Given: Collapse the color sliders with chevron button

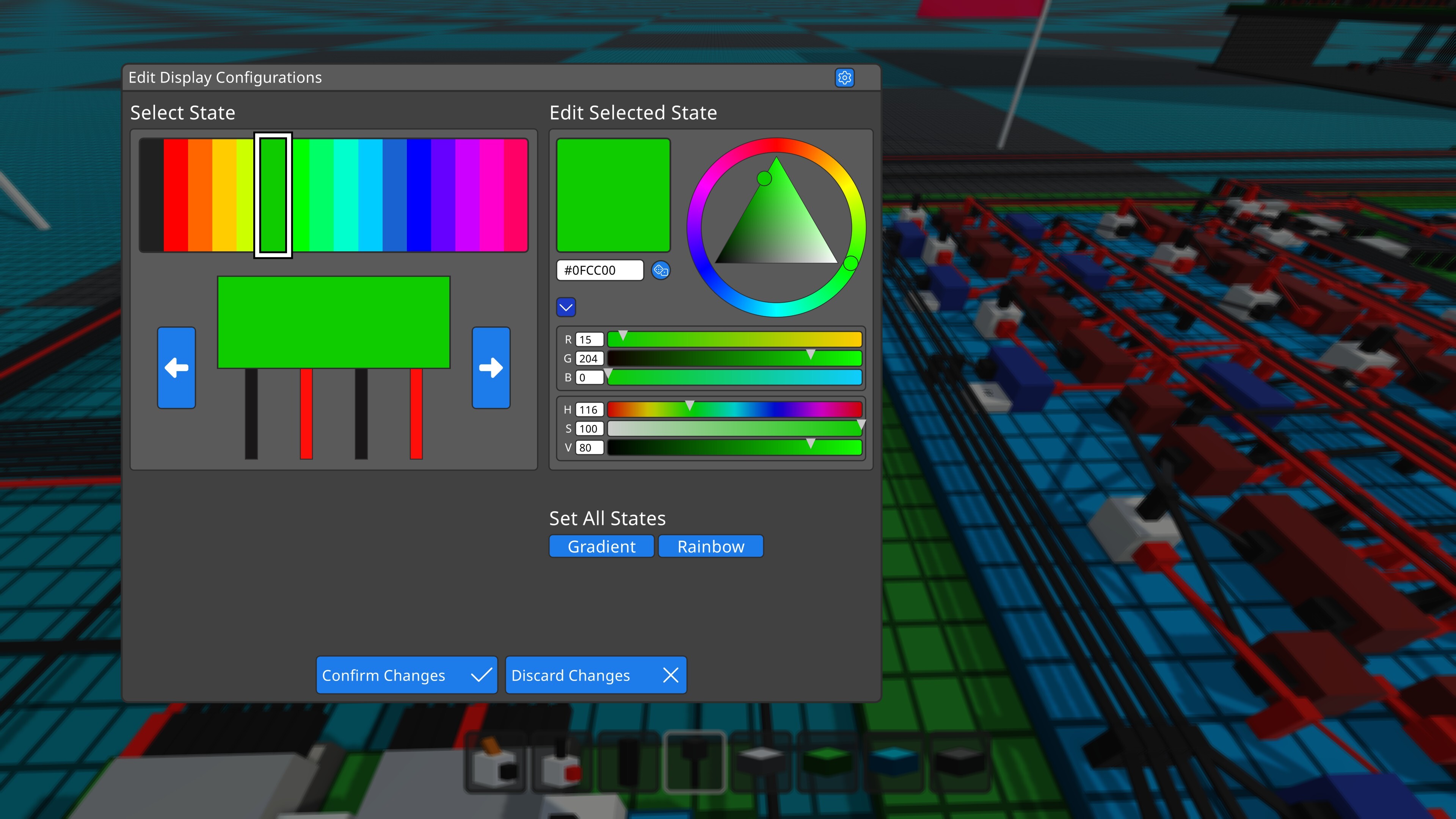Looking at the screenshot, I should 566,308.
